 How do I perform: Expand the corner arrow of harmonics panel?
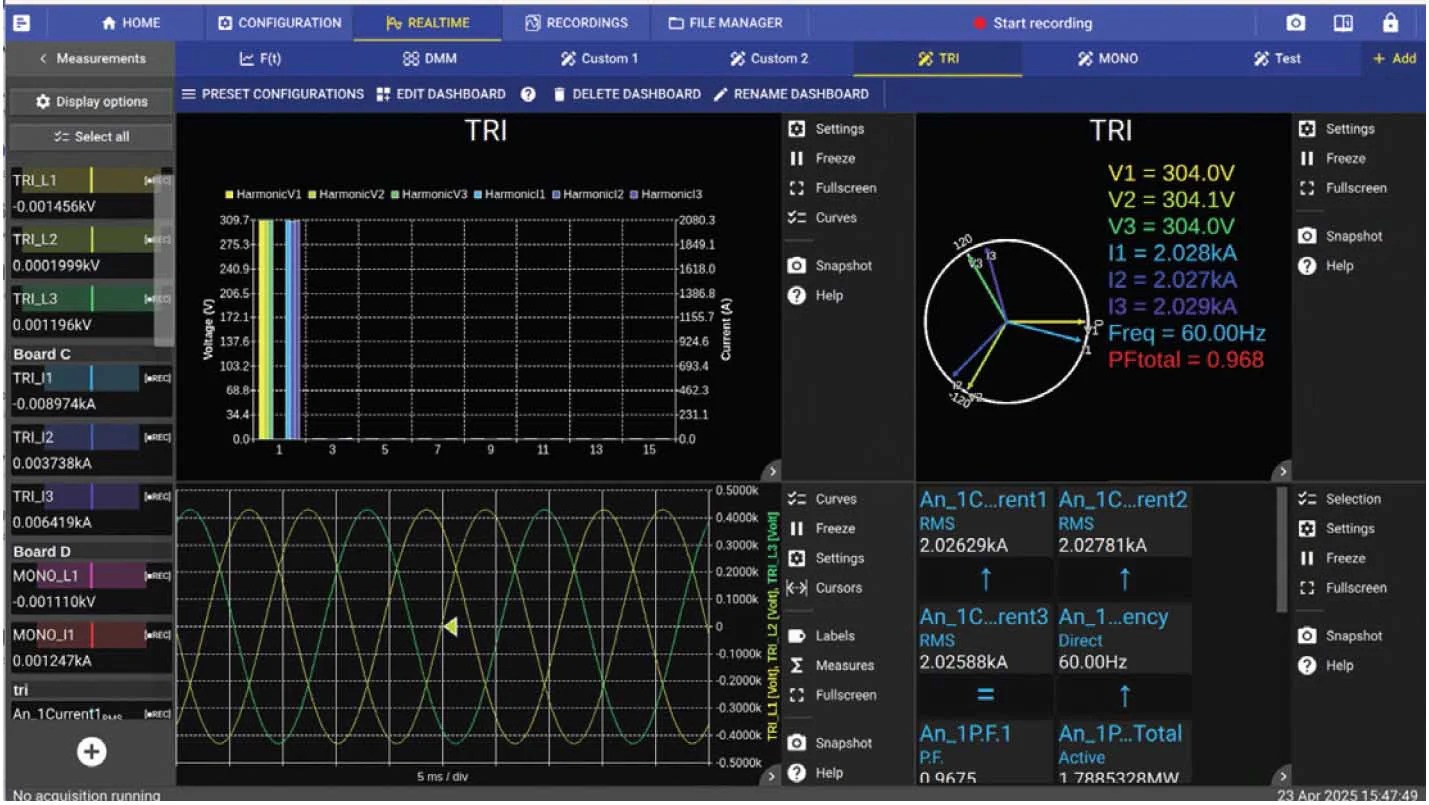click(x=771, y=470)
